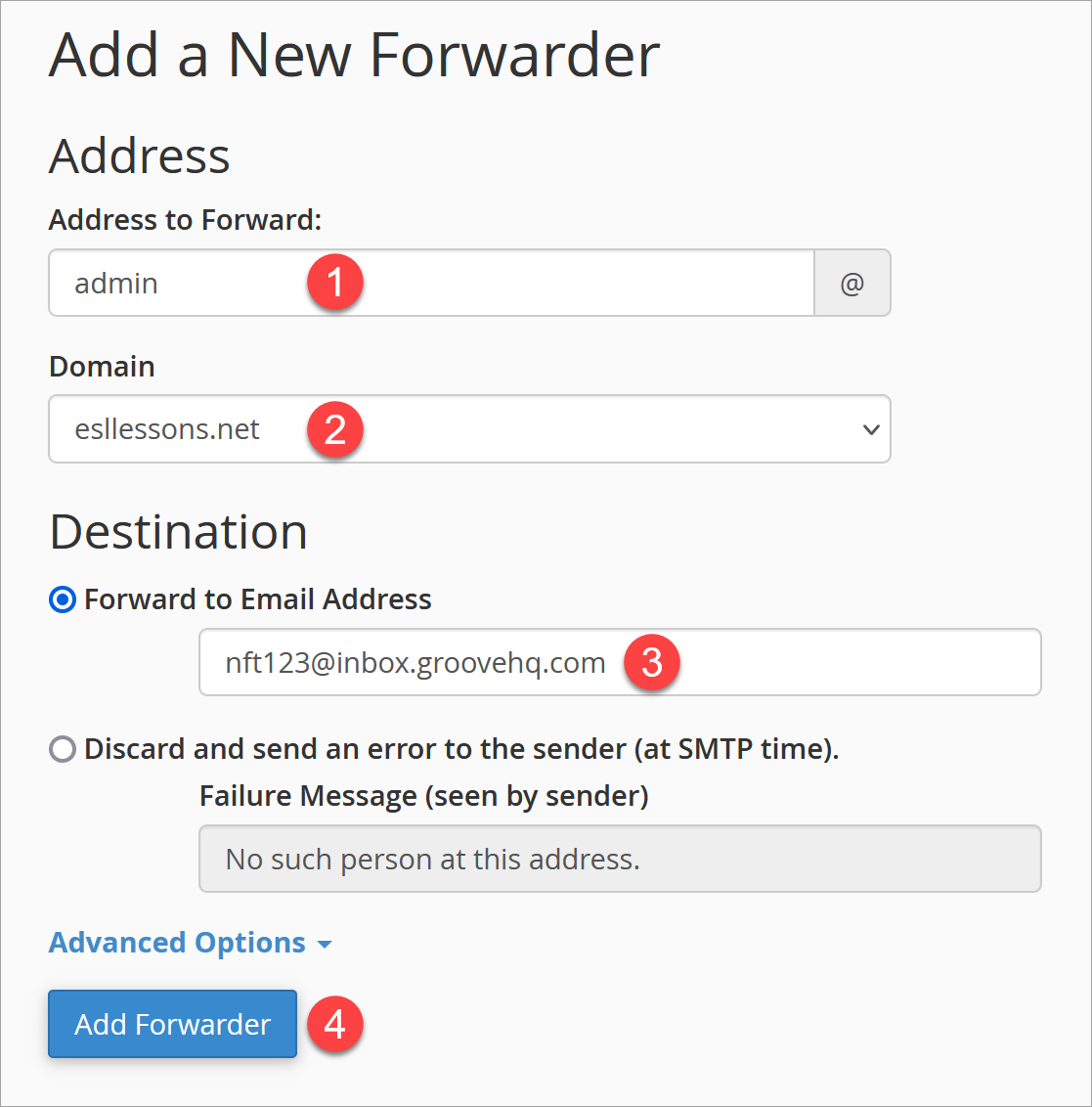The width and height of the screenshot is (1092, 1107).
Task: Click the "Address to Forward:" label
Action: [x=185, y=220]
